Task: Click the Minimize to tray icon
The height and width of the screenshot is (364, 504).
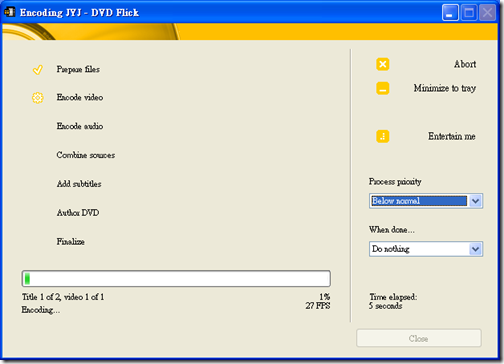Action: [383, 88]
